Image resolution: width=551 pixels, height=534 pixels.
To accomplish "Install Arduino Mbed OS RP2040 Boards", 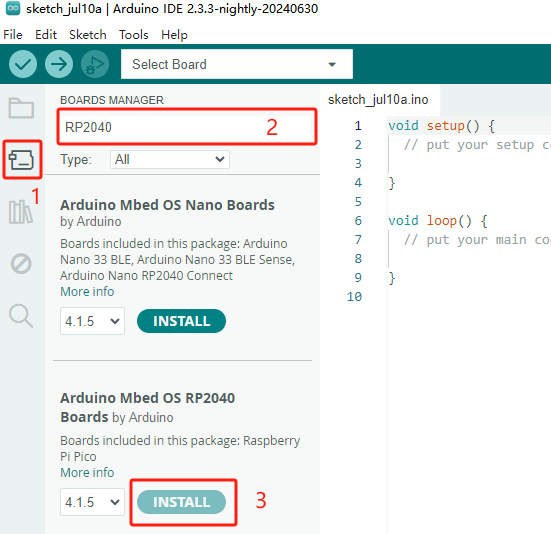I will pos(181,502).
